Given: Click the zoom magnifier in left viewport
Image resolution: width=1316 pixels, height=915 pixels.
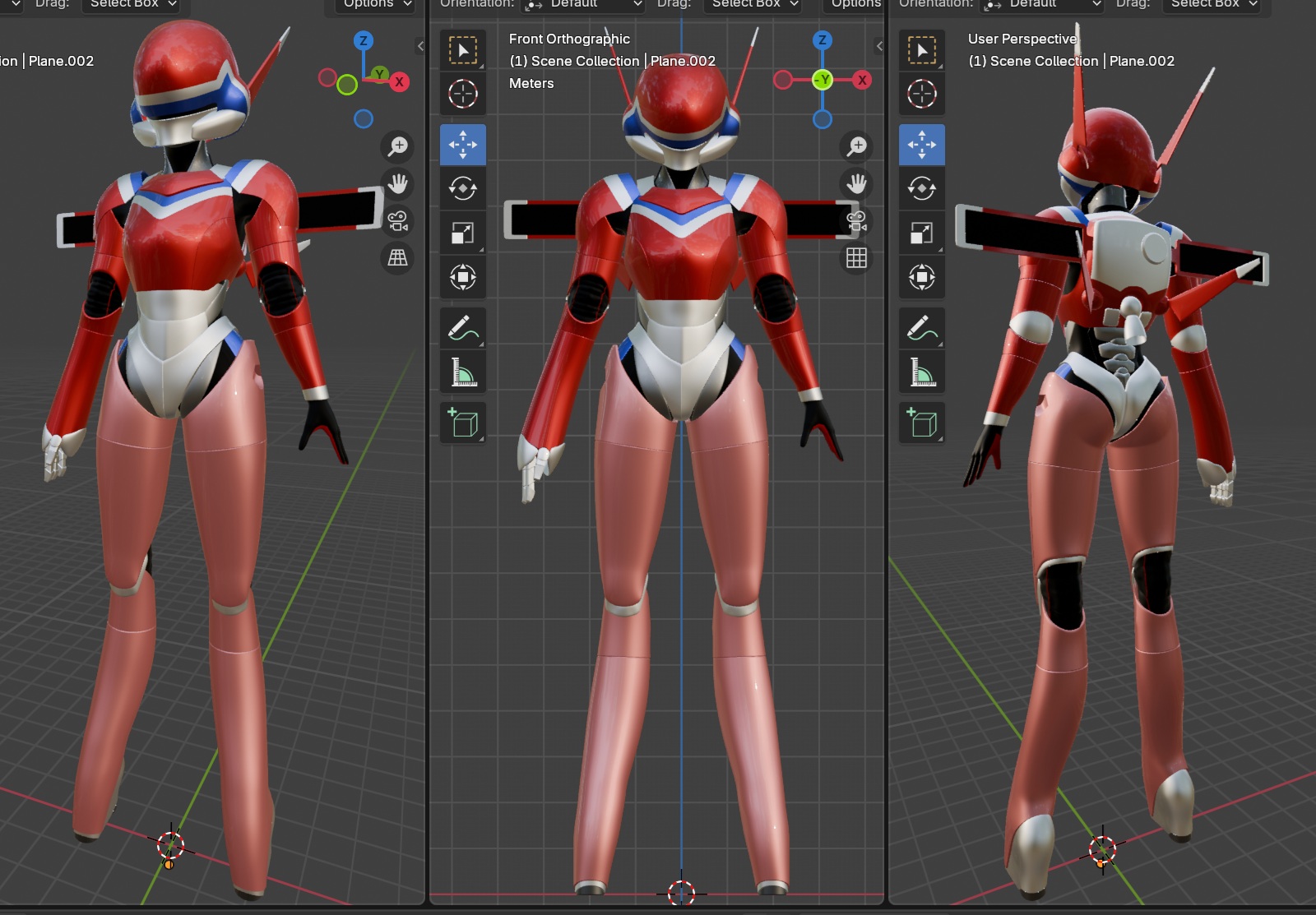Looking at the screenshot, I should pos(398,146).
